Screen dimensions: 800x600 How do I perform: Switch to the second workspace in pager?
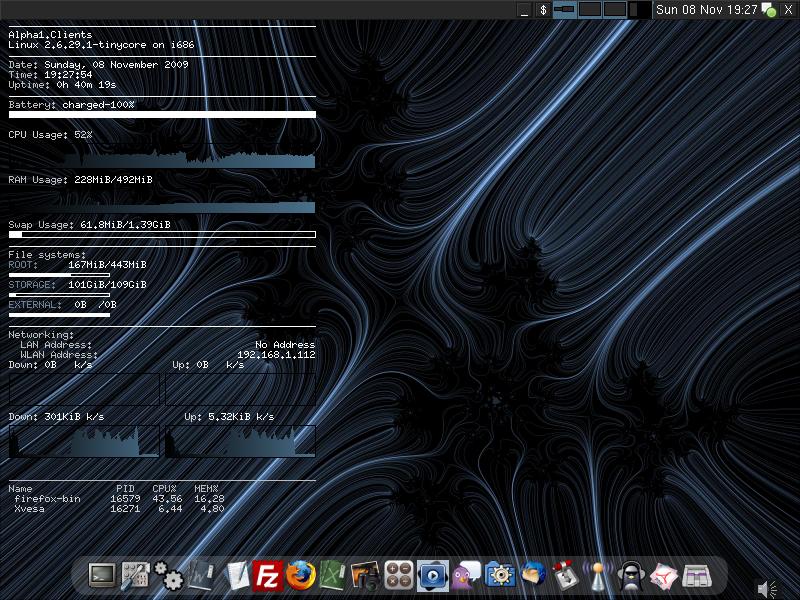pyautogui.click(x=590, y=10)
